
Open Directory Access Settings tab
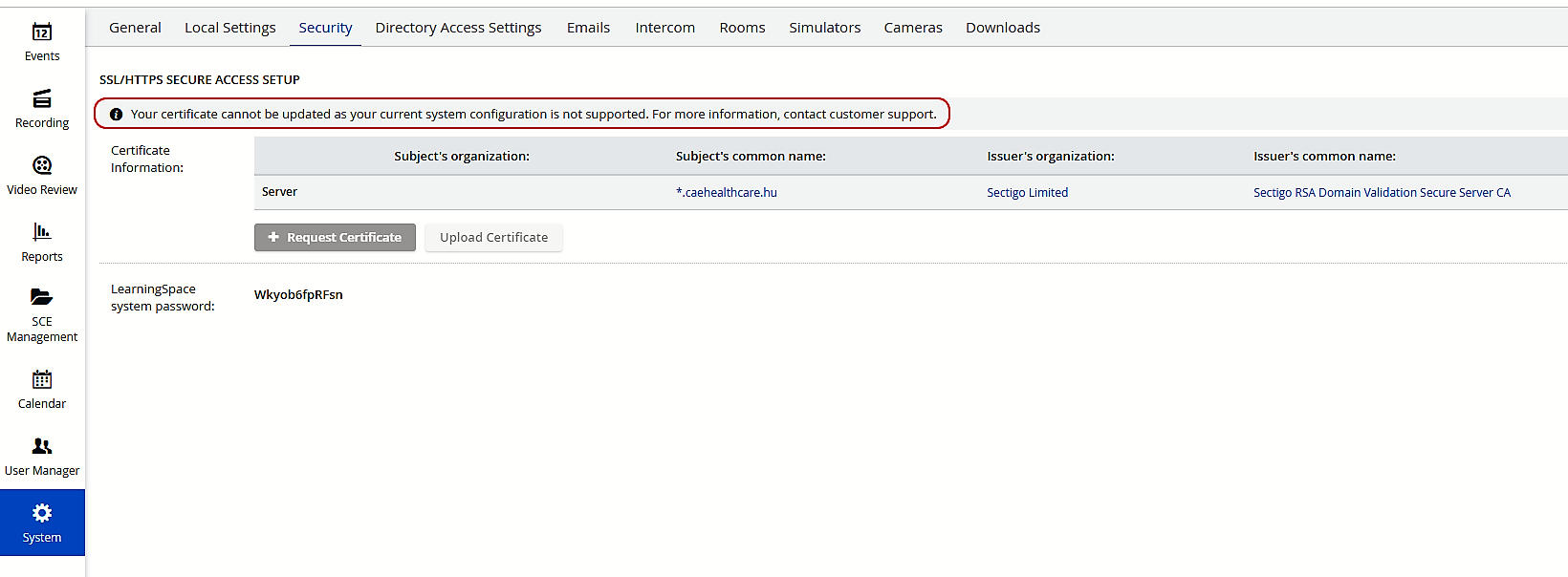[458, 28]
